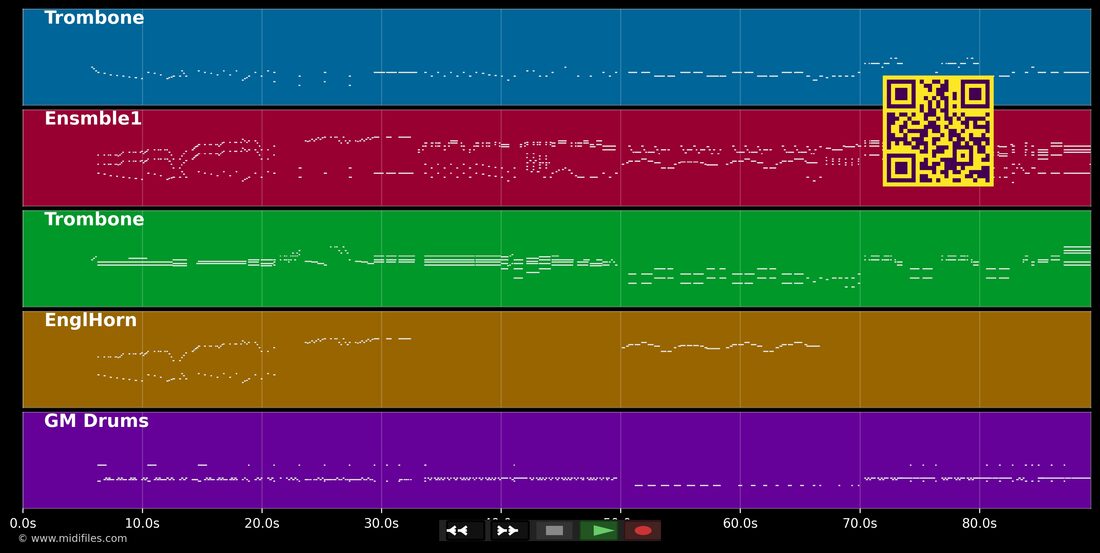Click the red record button
Screen dimensions: 1100x553
643,531
